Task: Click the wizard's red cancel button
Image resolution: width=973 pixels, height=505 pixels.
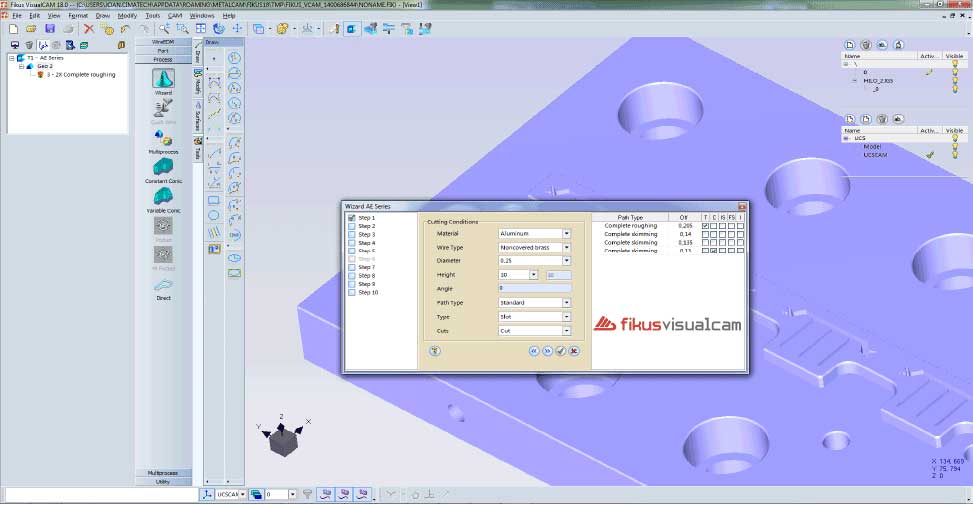Action: 574,351
